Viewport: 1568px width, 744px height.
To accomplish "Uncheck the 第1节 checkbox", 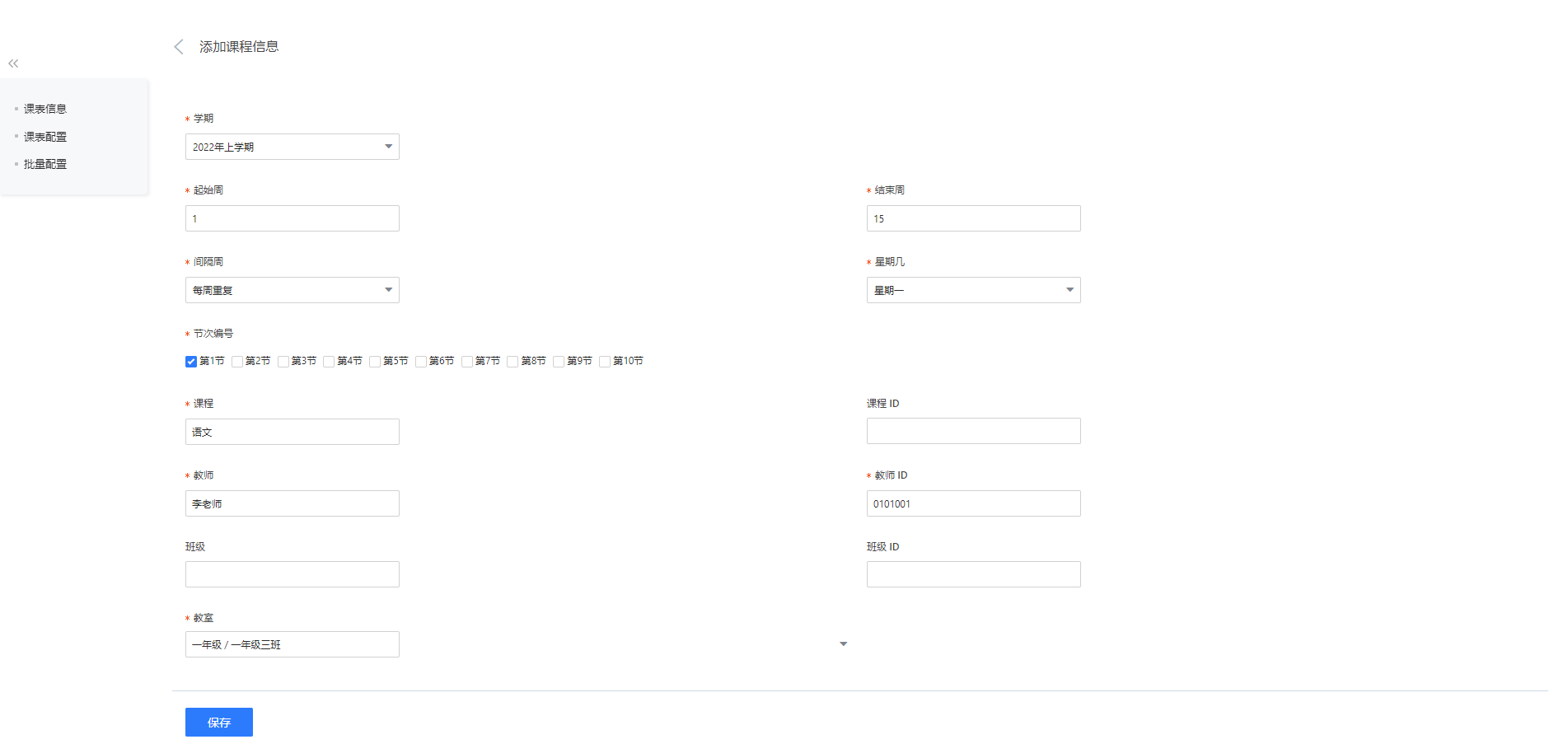I will pos(191,362).
